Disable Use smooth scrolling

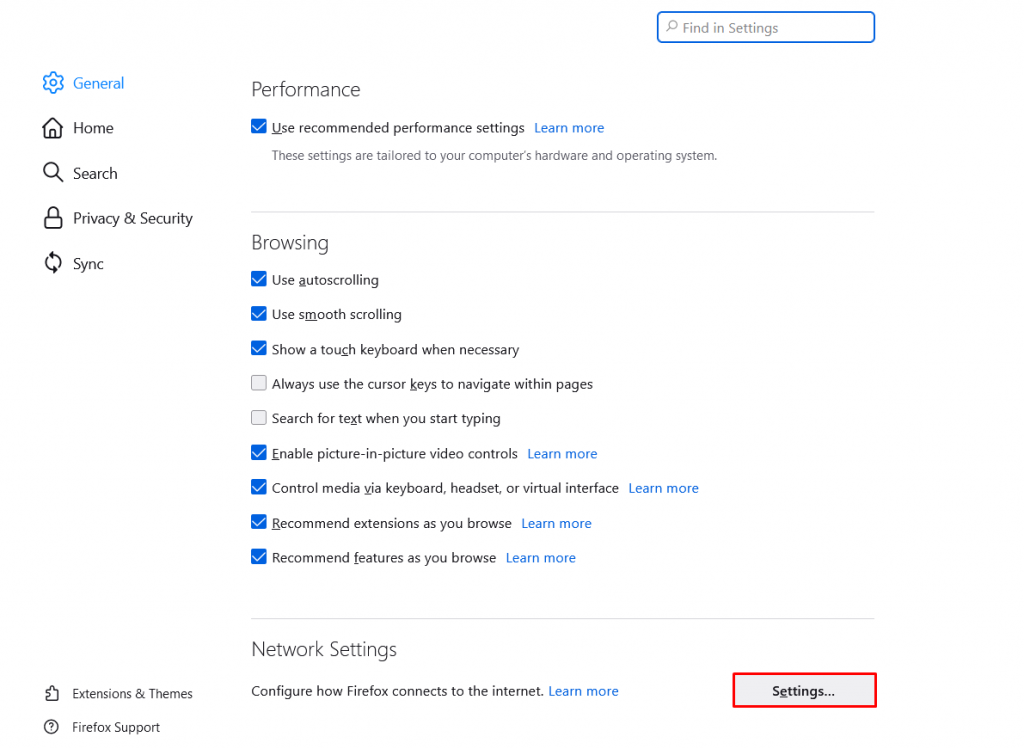pyautogui.click(x=259, y=314)
